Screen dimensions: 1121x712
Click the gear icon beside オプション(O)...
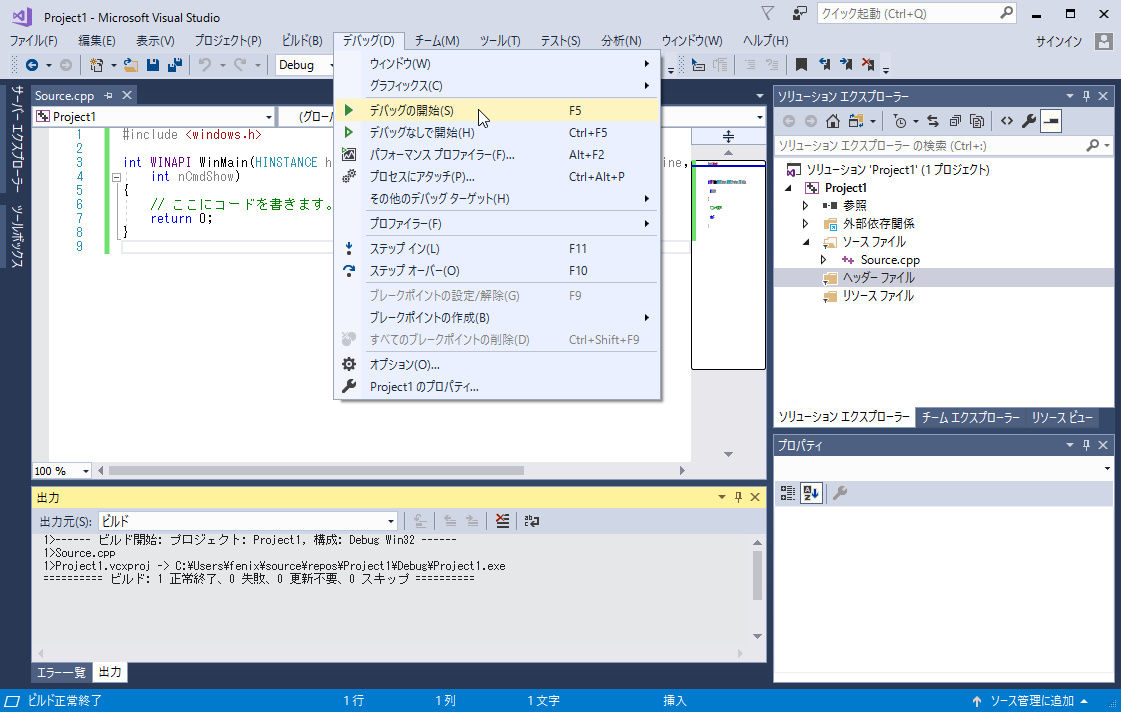pos(349,365)
